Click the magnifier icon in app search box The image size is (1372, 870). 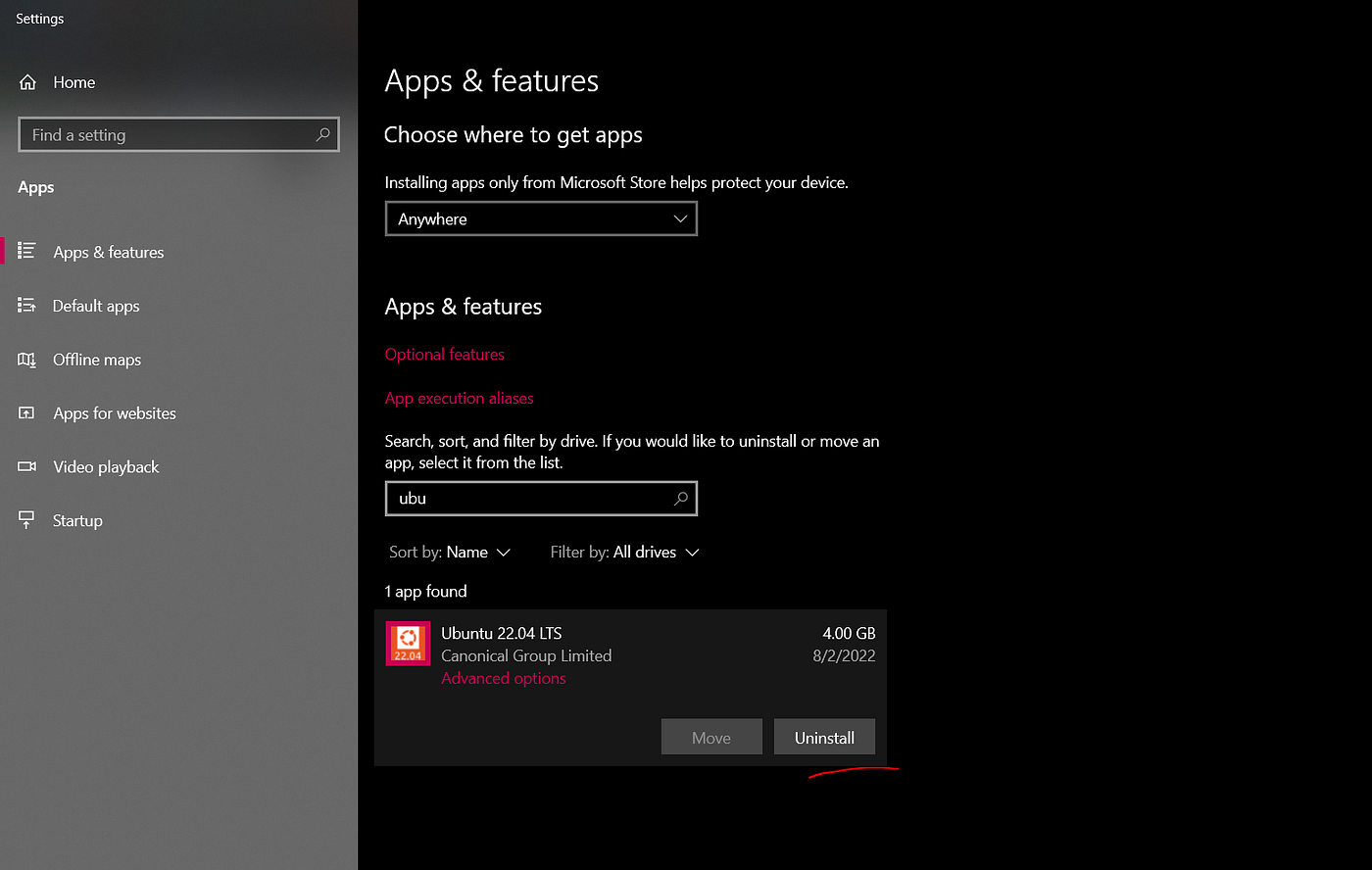pyautogui.click(x=680, y=498)
